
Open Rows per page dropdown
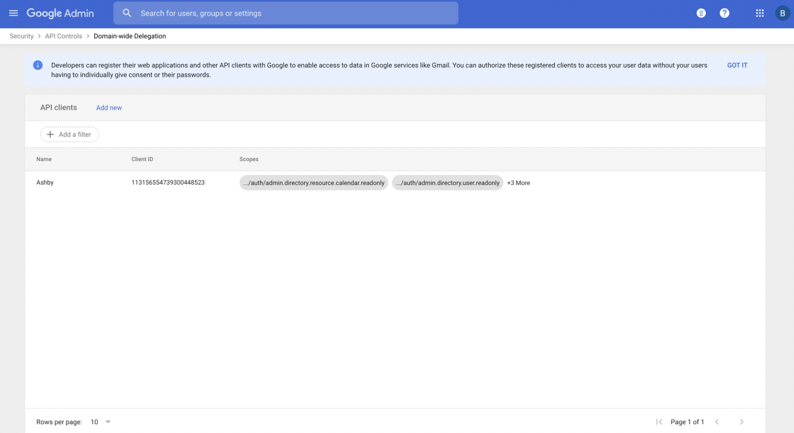tap(100, 422)
